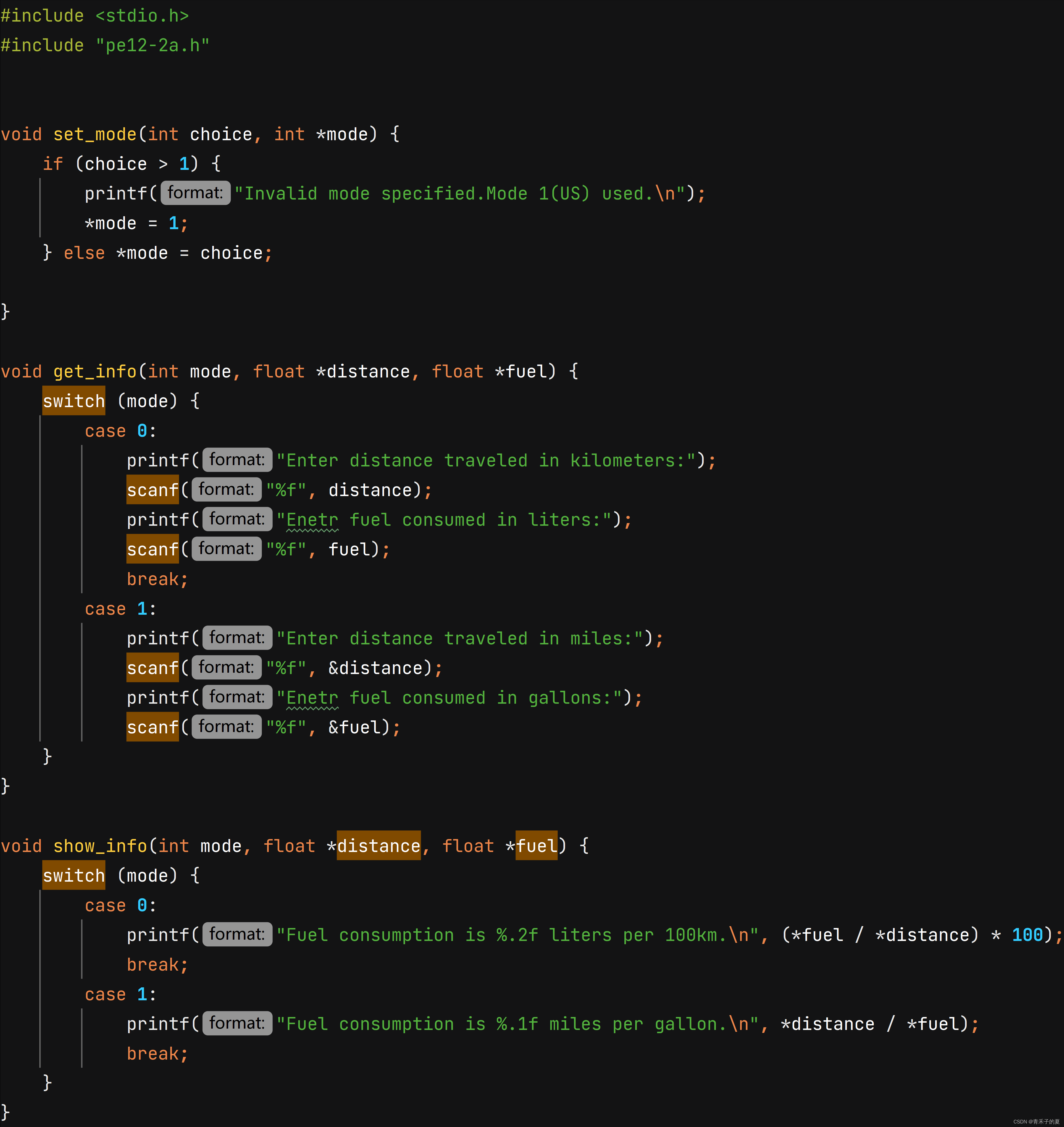
Task: Click the scanf call reading &fuel
Action: [153, 727]
